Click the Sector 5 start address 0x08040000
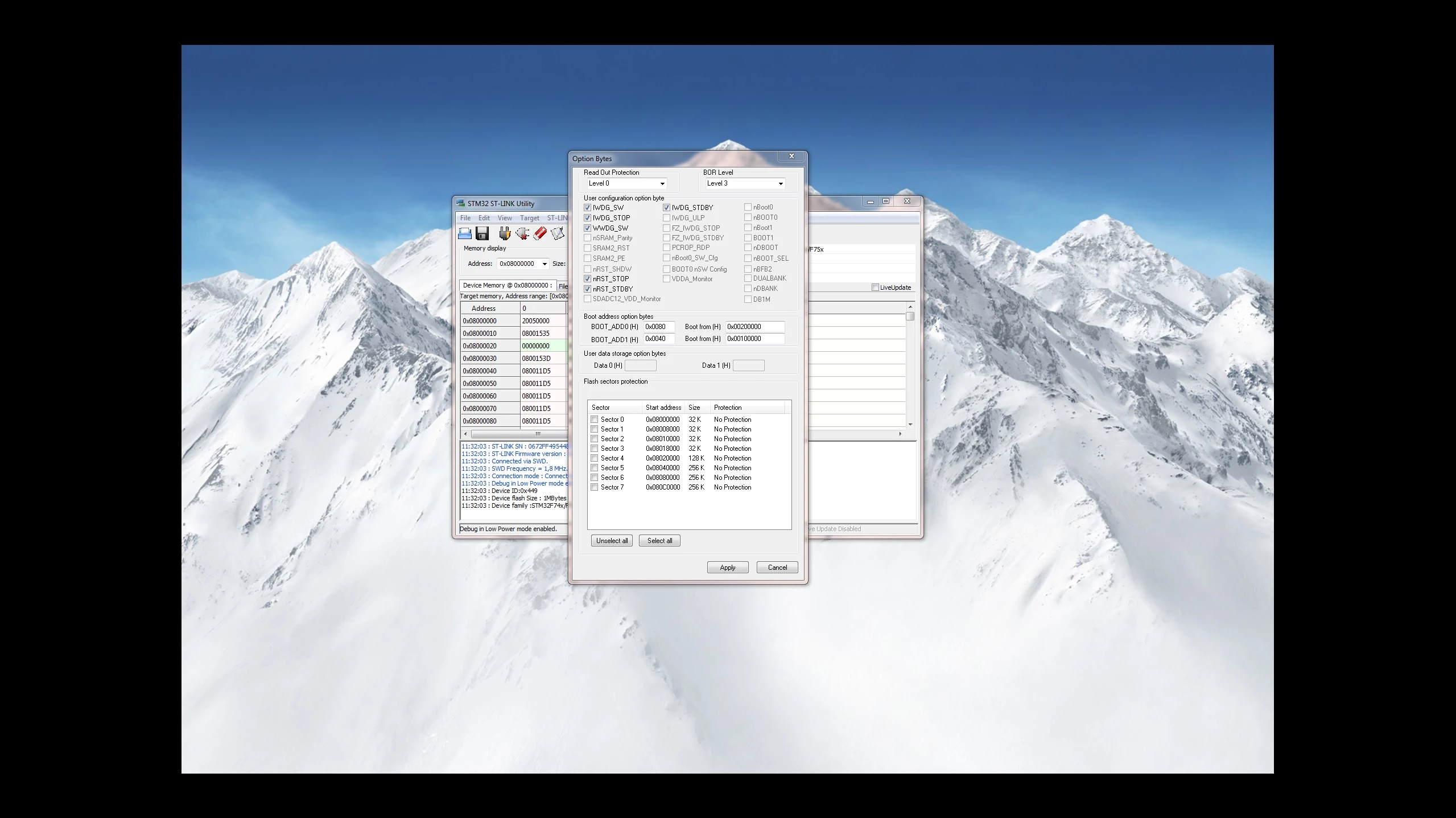This screenshot has width=1456, height=818. click(662, 468)
